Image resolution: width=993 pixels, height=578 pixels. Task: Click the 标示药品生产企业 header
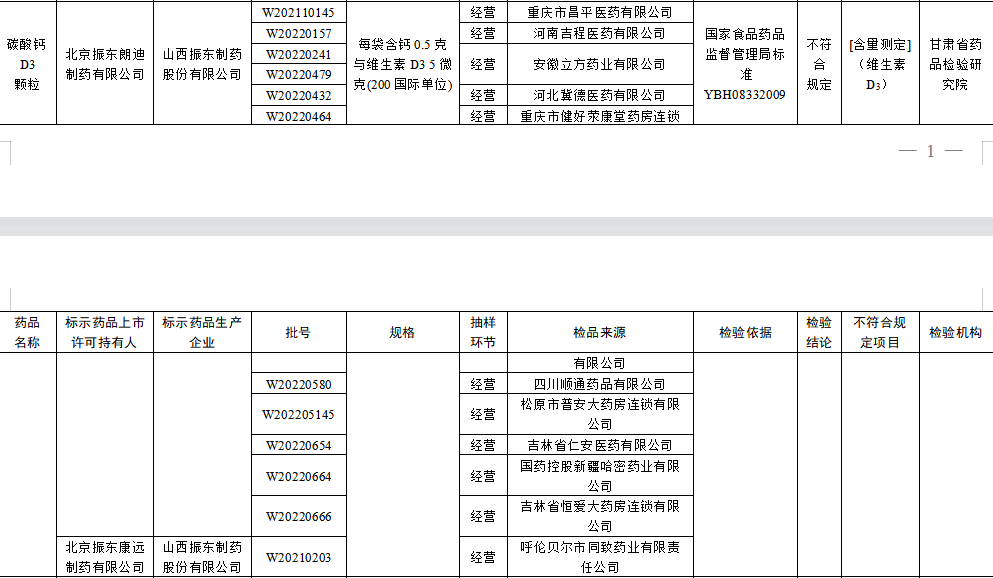[x=202, y=332]
